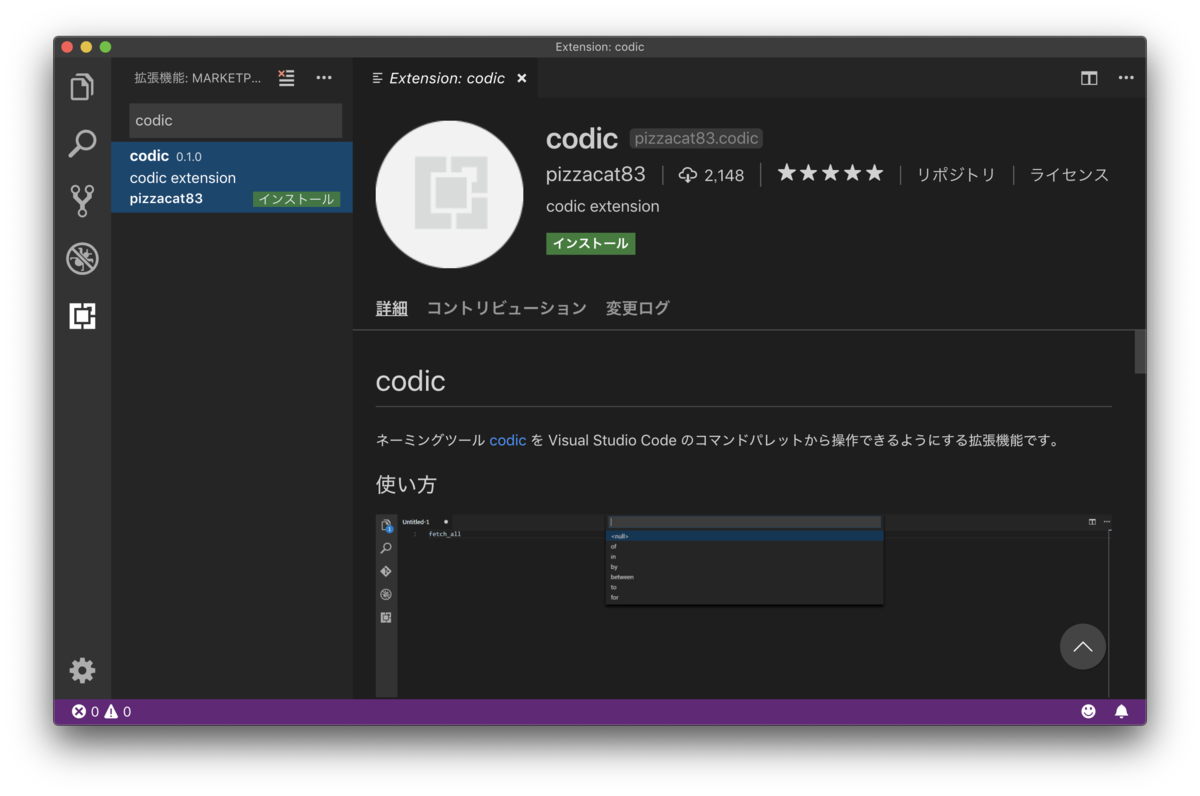Image resolution: width=1200 pixels, height=796 pixels.
Task: Switch to the コントリビューション tab
Action: point(507,308)
